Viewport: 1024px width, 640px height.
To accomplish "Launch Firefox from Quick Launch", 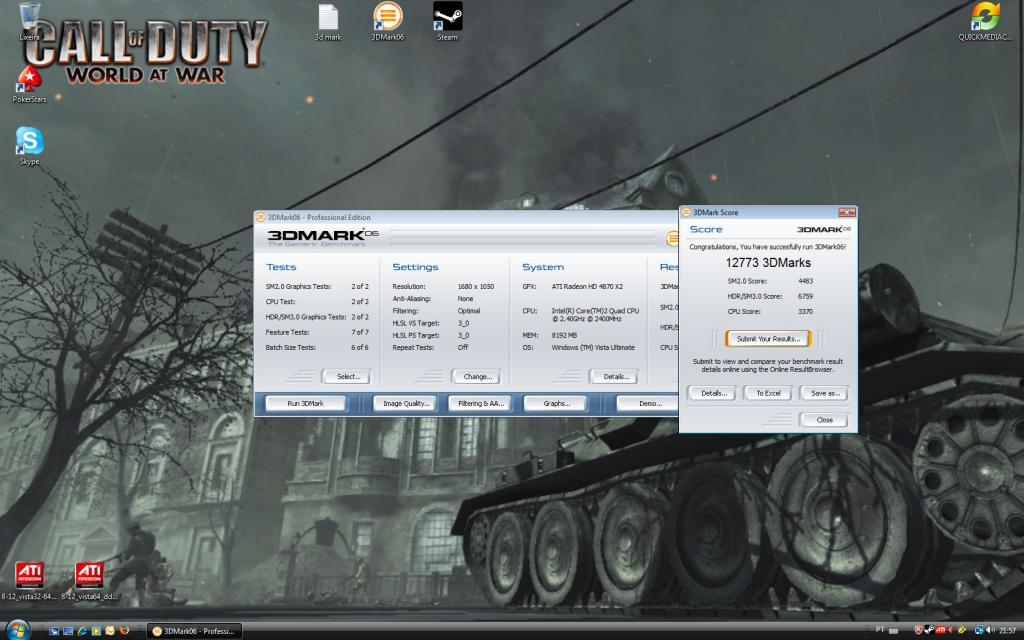I will [124, 631].
